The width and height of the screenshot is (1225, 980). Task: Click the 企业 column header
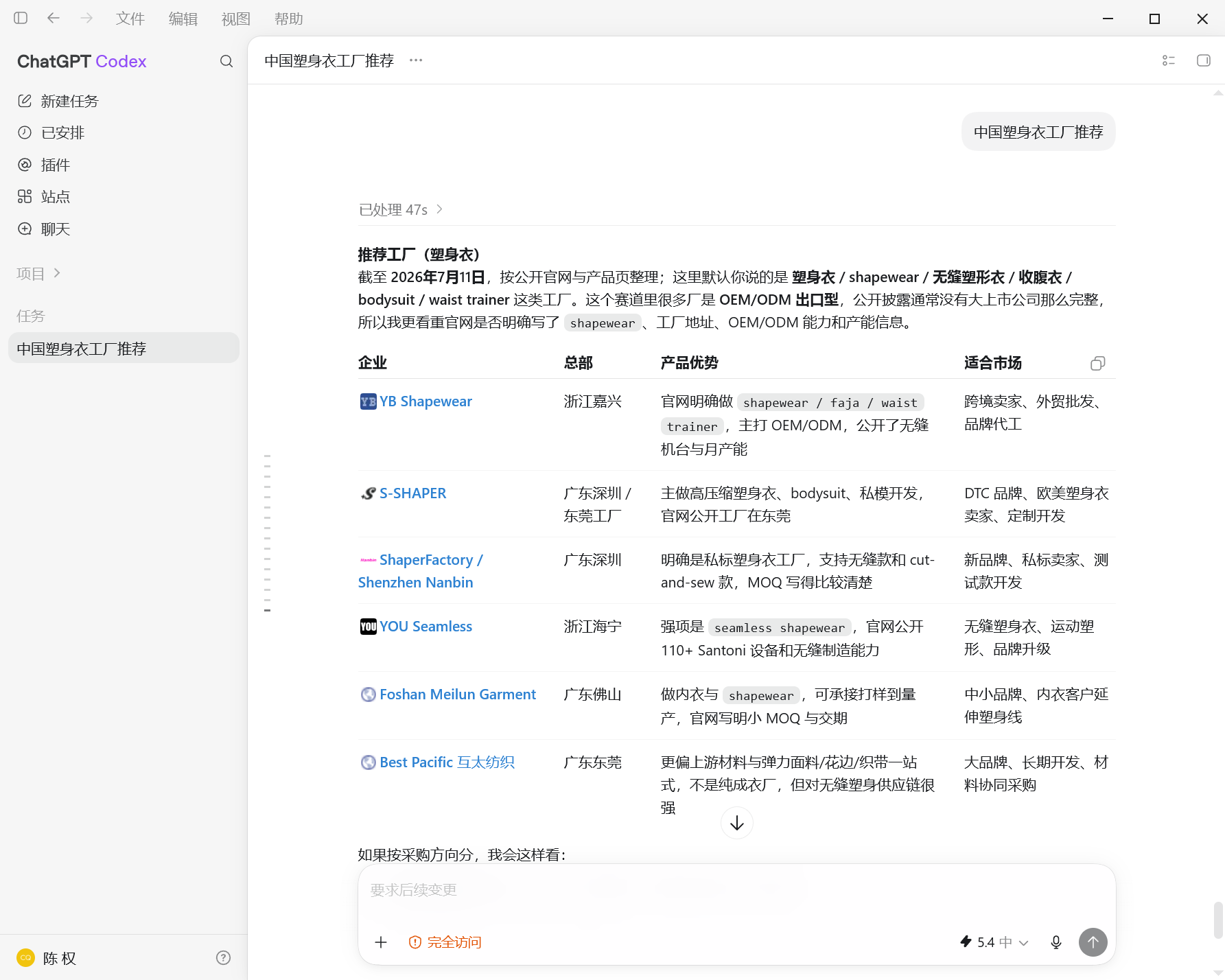coord(373,363)
